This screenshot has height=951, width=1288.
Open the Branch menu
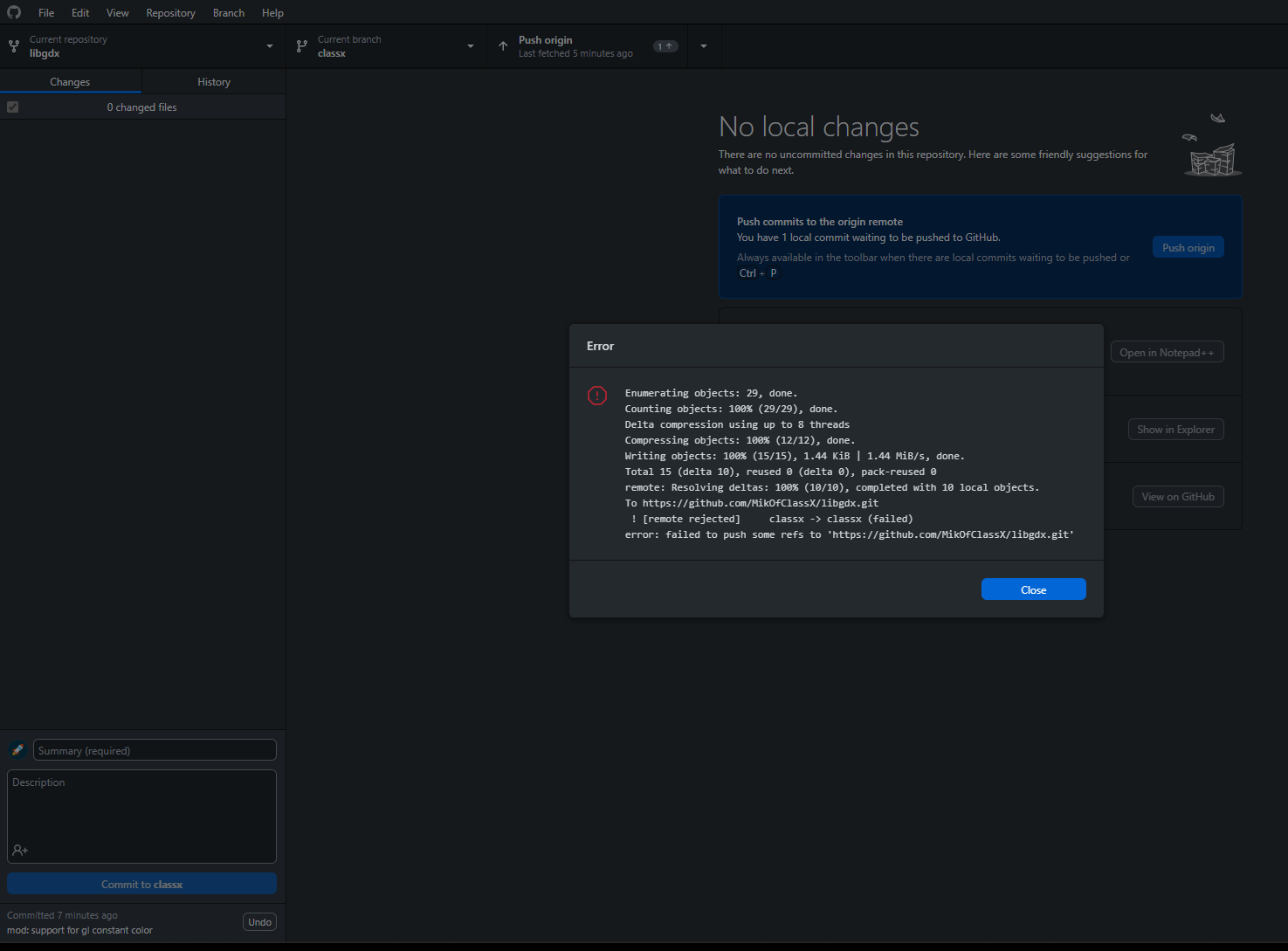click(229, 13)
